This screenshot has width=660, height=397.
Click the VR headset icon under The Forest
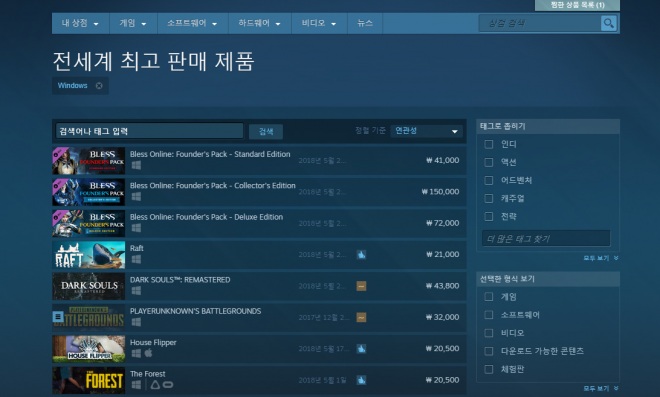[168, 384]
